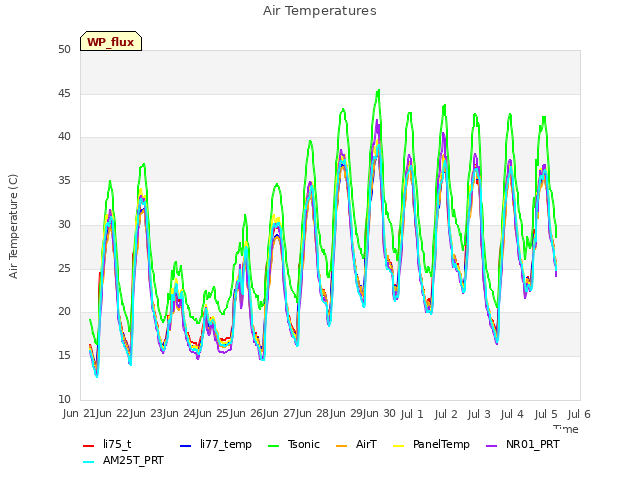The width and height of the screenshot is (640, 480).
Task: Toggle the li75_t legend entry
Action: click(x=107, y=444)
